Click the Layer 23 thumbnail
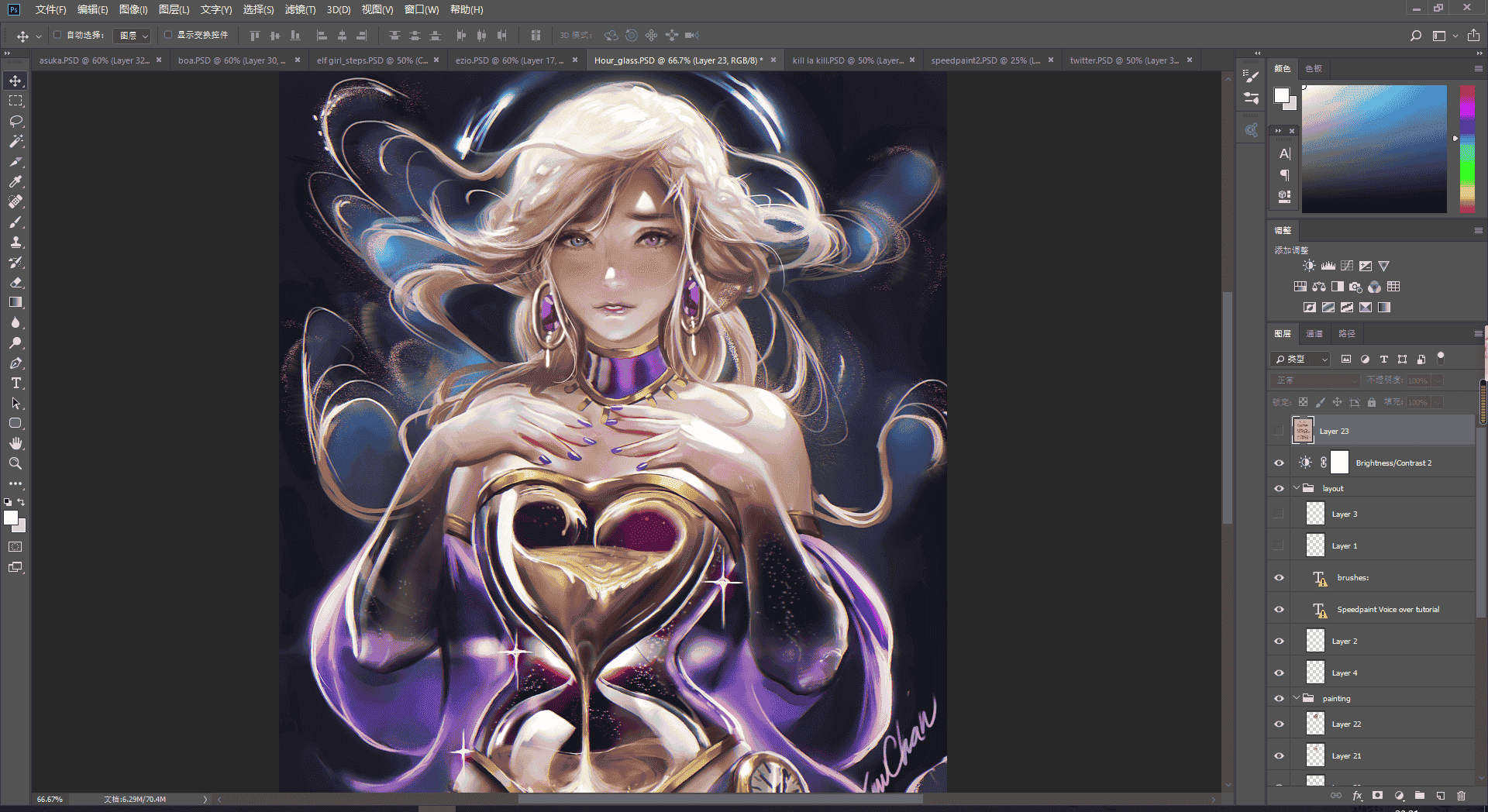 click(x=1303, y=430)
